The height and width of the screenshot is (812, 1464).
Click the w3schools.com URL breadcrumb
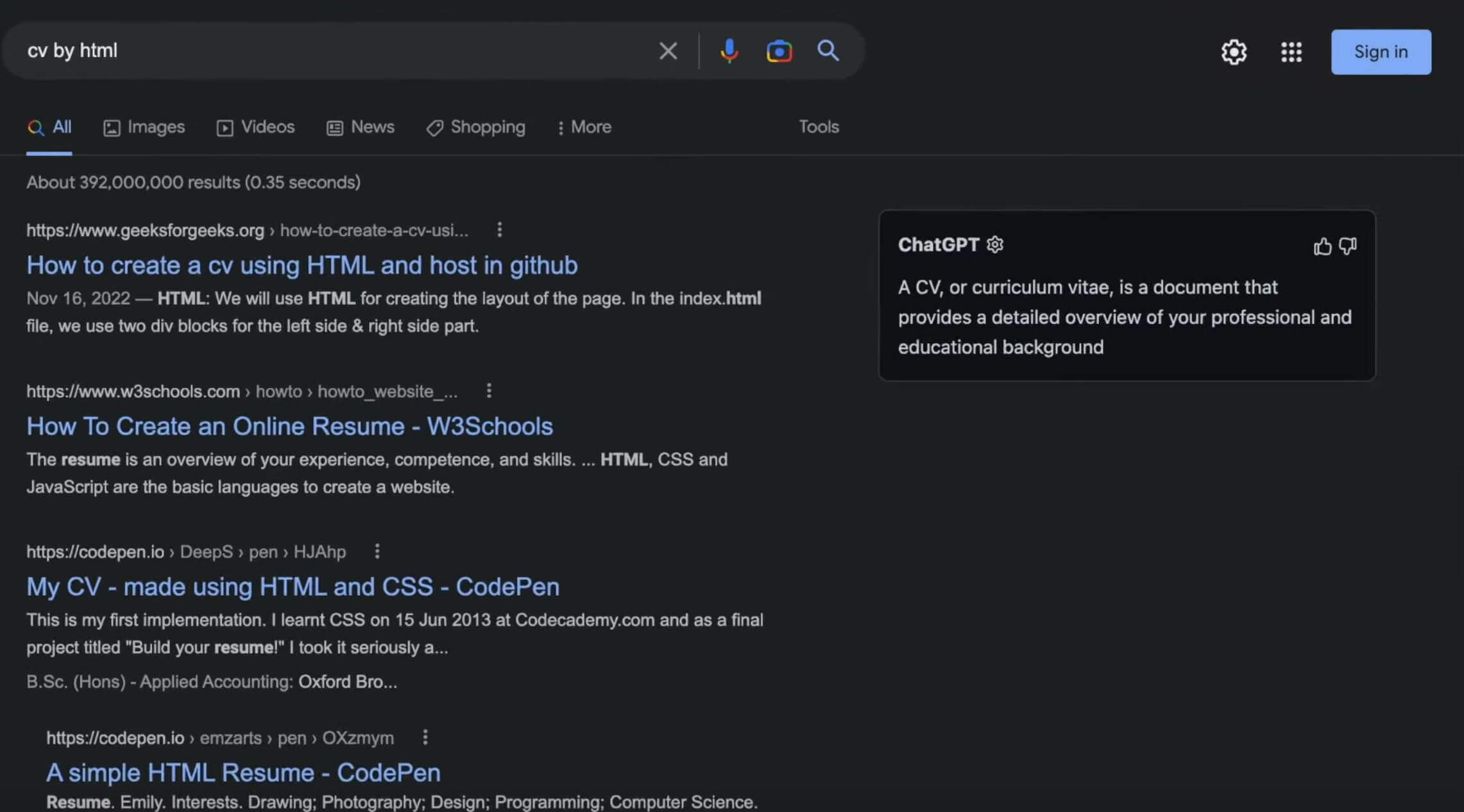point(242,391)
